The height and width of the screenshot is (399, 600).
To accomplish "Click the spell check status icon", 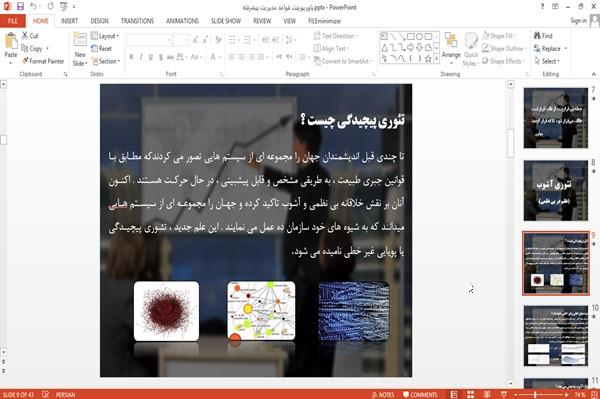I will 46,394.
